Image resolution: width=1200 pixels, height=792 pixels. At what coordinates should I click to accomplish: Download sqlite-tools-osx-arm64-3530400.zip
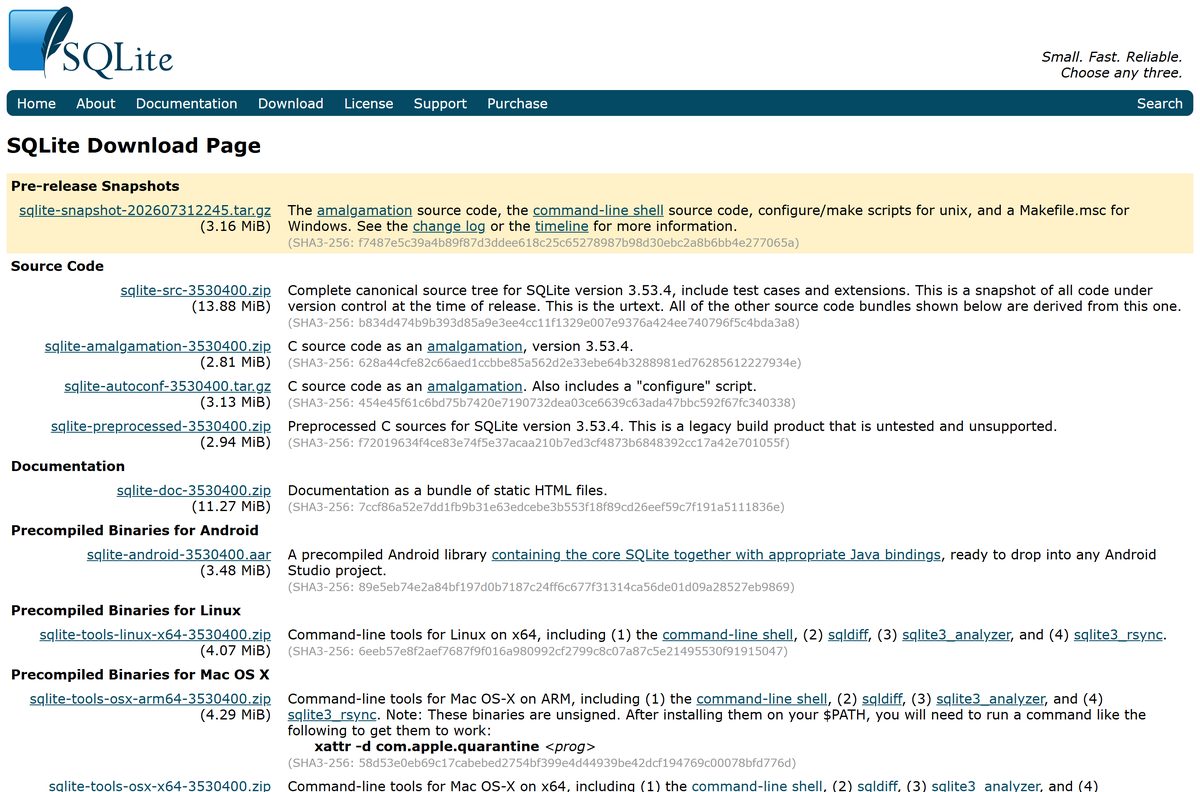point(150,698)
